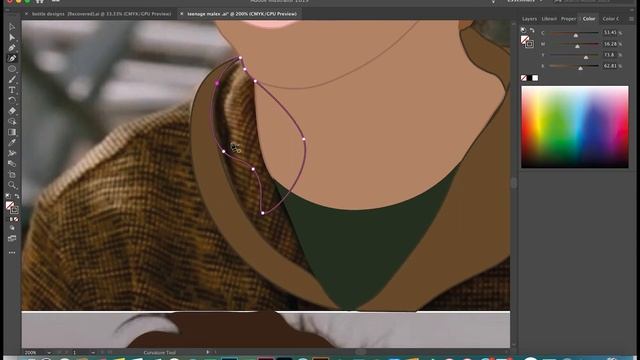640x360 pixels.
Task: Select the Direct Selection tool
Action: point(12,38)
